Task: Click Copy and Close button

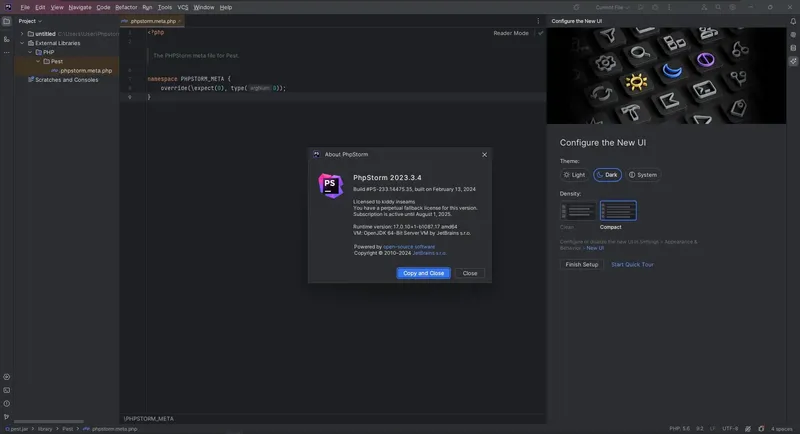Action: point(423,273)
